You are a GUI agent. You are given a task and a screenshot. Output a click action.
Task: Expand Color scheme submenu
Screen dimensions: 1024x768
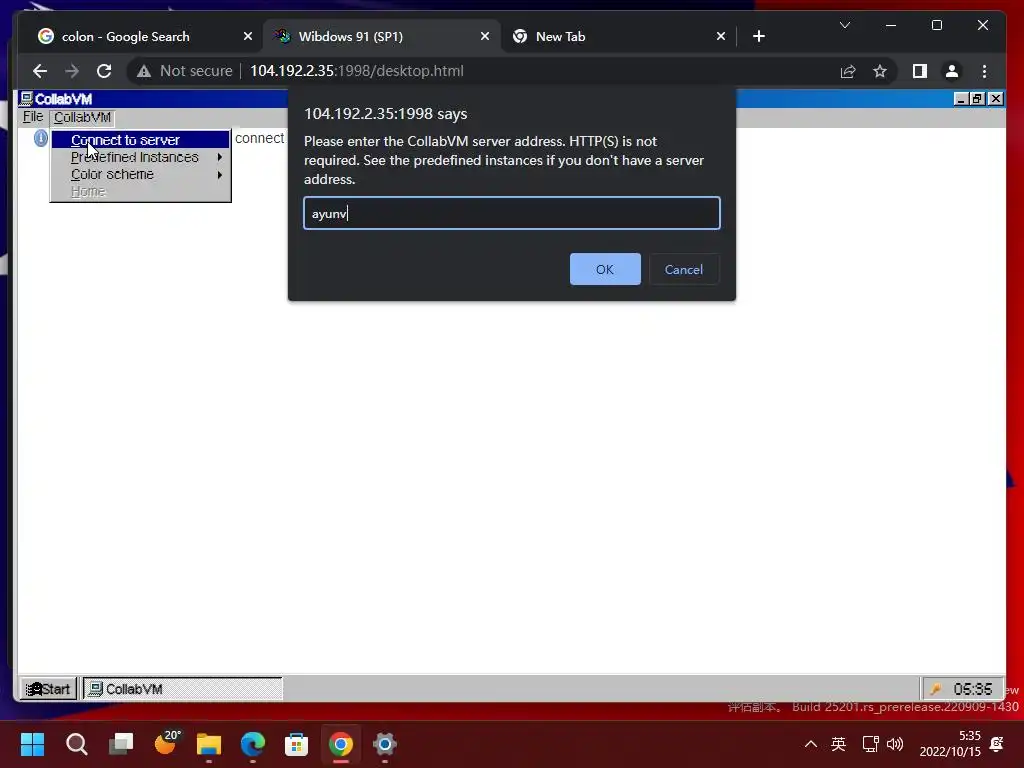(x=140, y=174)
